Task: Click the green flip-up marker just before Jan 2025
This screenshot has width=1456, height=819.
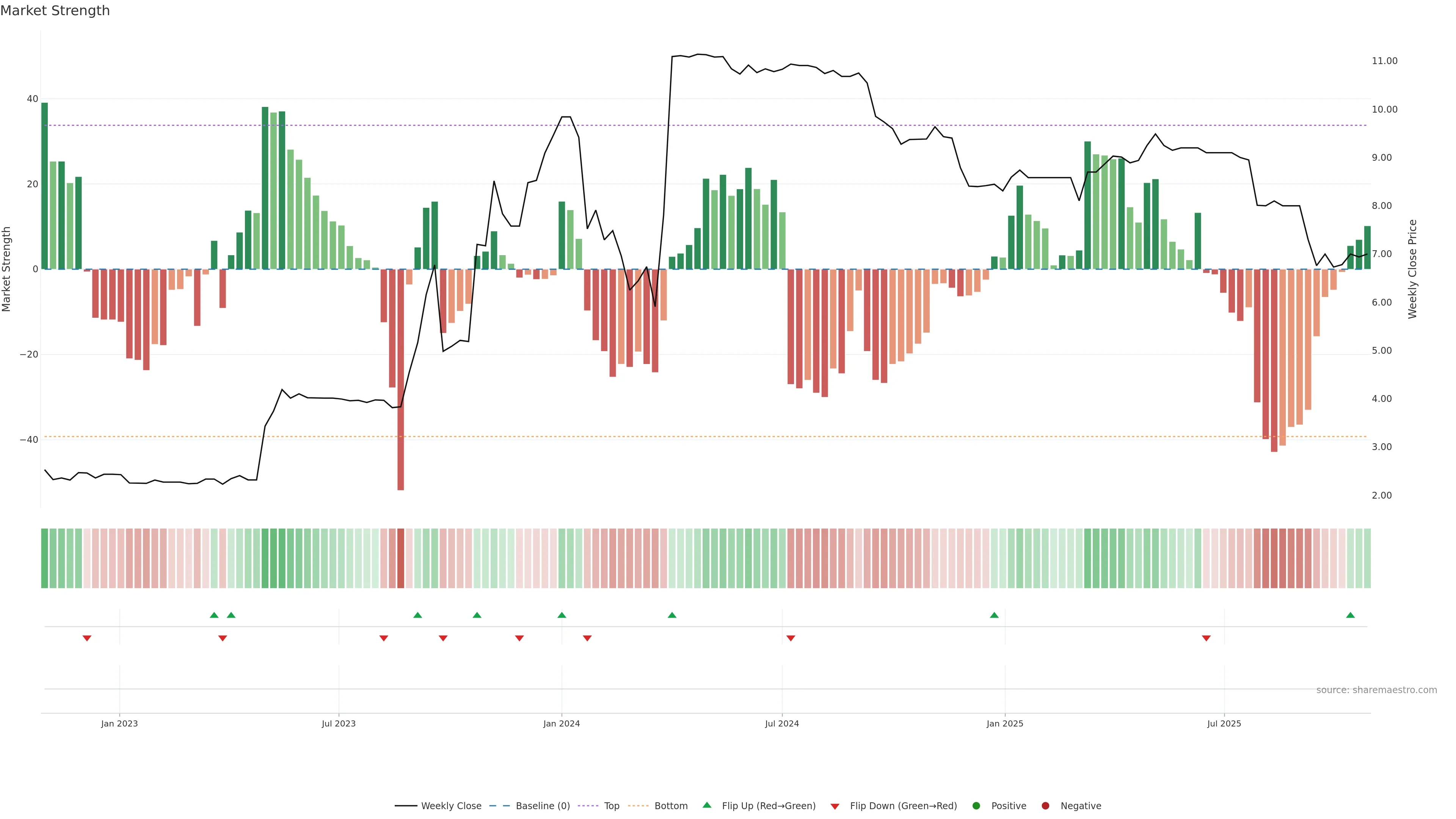Action: pyautogui.click(x=994, y=615)
